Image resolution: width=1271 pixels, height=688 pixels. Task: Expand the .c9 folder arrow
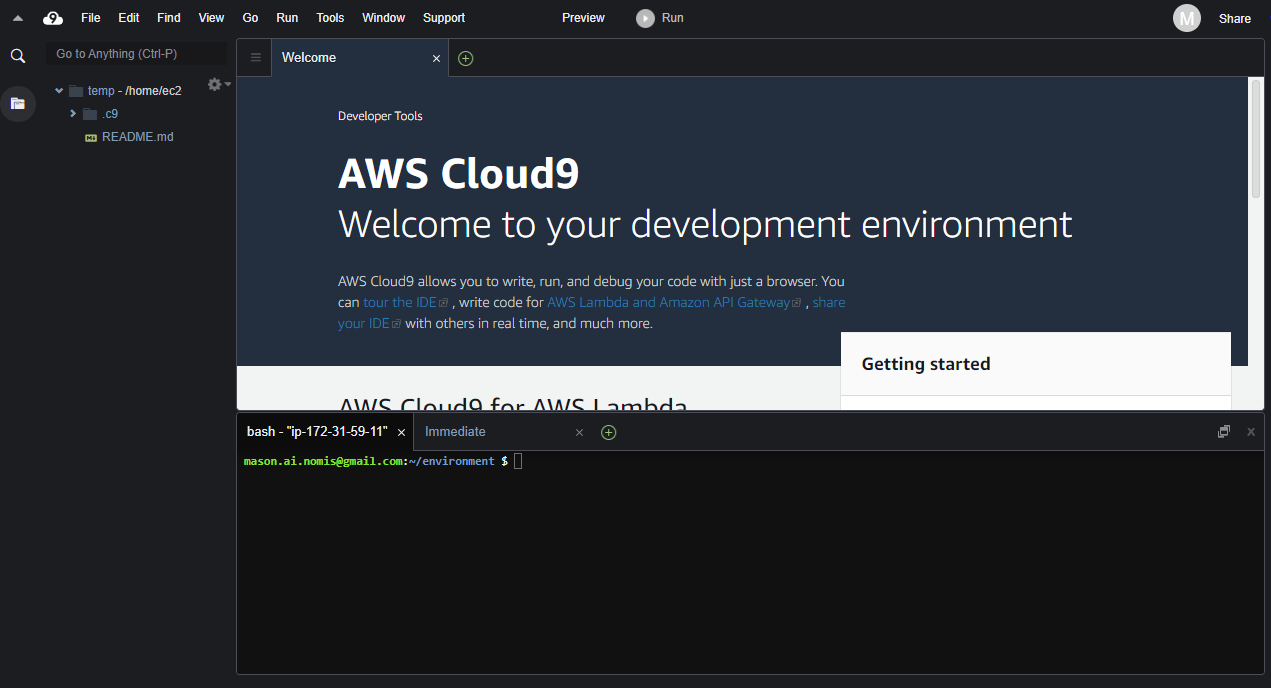73,114
